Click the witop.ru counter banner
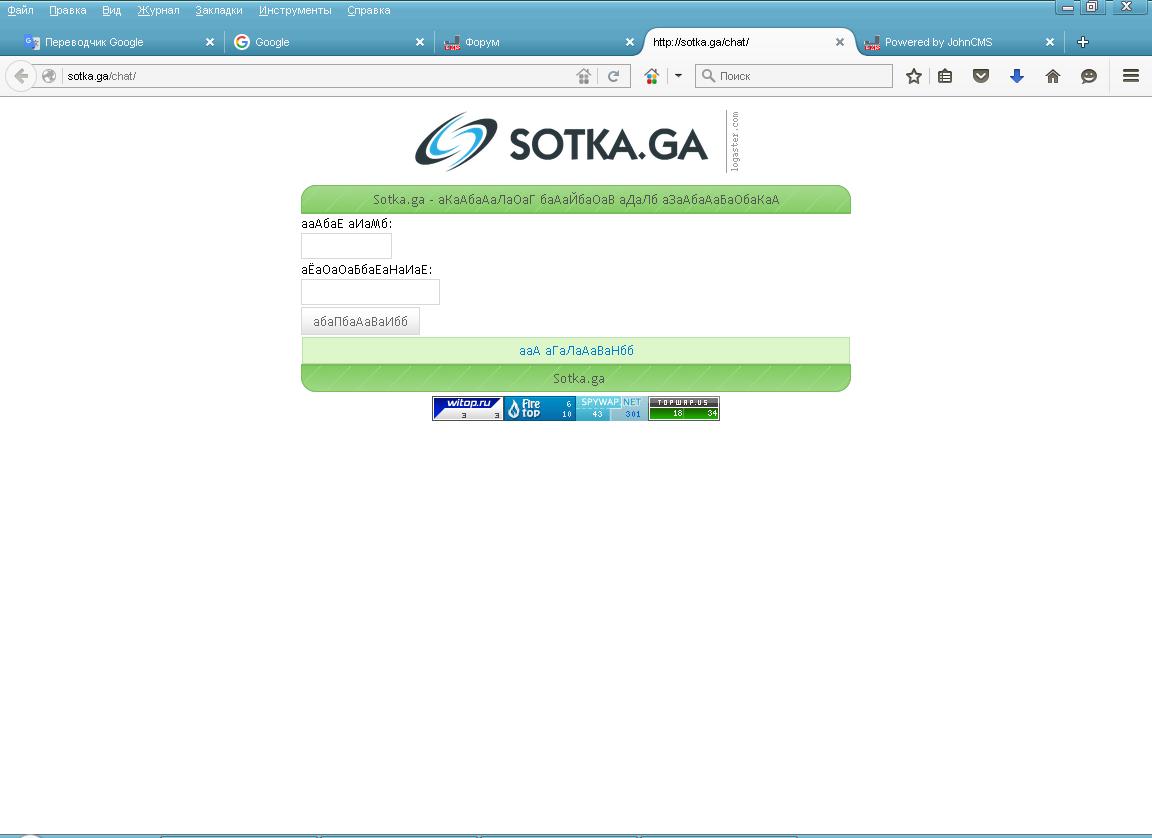1152x838 pixels. tap(467, 408)
